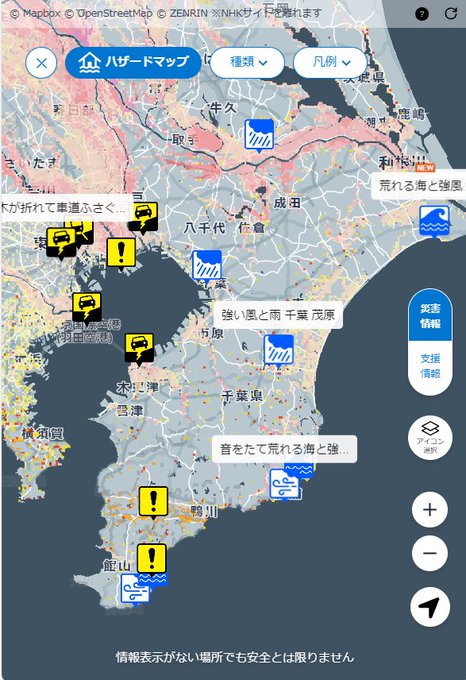Select the rain icon beside 八千代 and 千葉
The height and width of the screenshot is (680, 466).
pyautogui.click(x=207, y=266)
